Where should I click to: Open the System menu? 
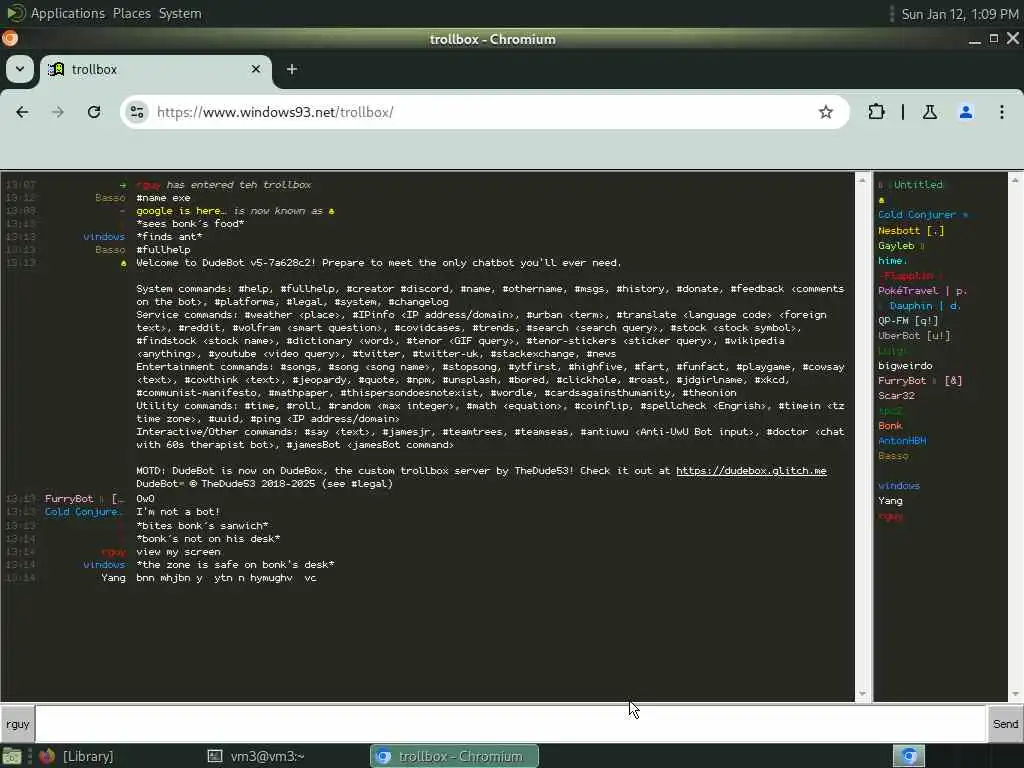[180, 13]
